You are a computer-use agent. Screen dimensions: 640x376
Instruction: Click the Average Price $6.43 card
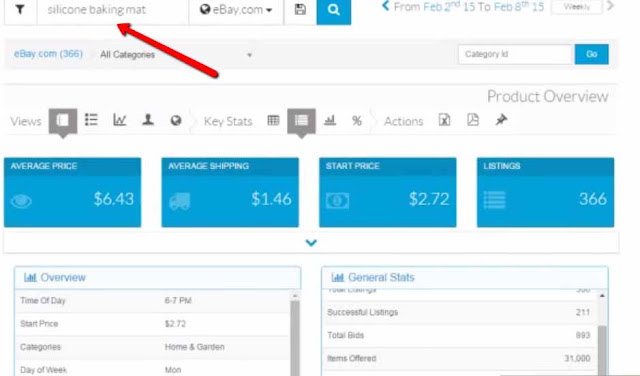(x=73, y=192)
